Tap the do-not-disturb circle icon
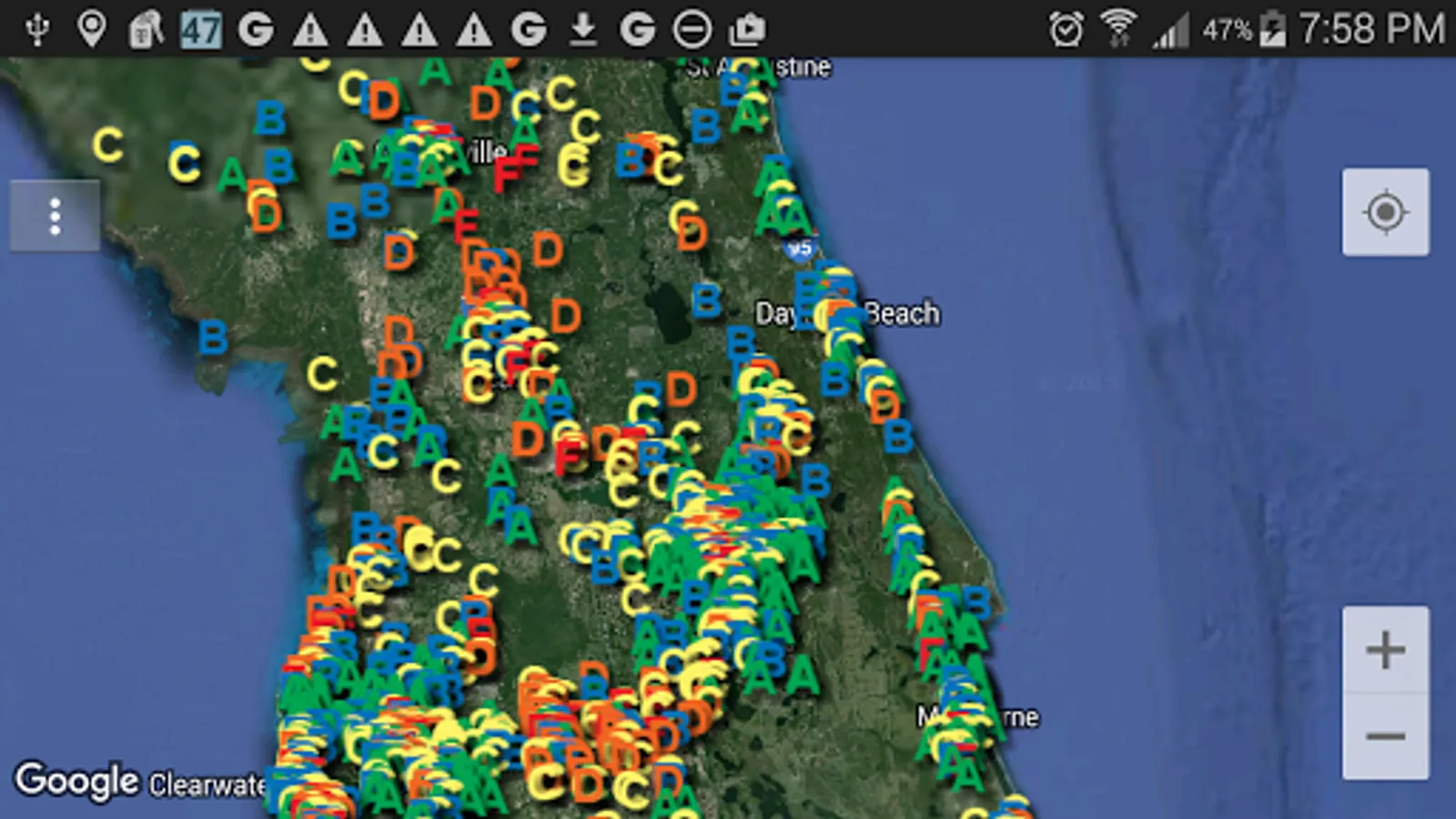 click(x=693, y=29)
